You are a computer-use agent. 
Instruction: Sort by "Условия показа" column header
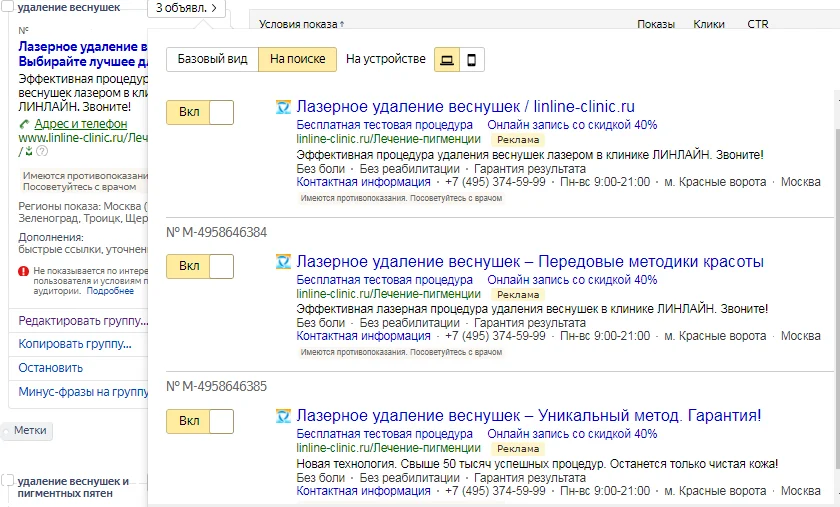pos(300,24)
